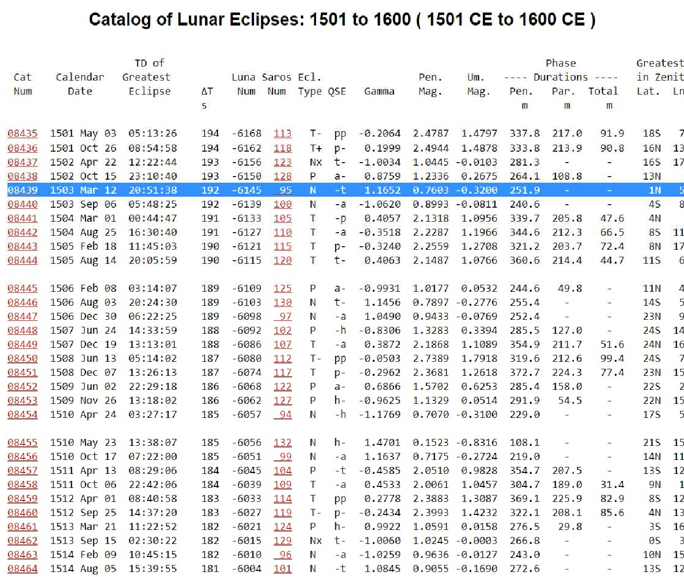The image size is (684, 577).
Task: Select catalog link 08439 in highlighted row
Action: (22, 190)
